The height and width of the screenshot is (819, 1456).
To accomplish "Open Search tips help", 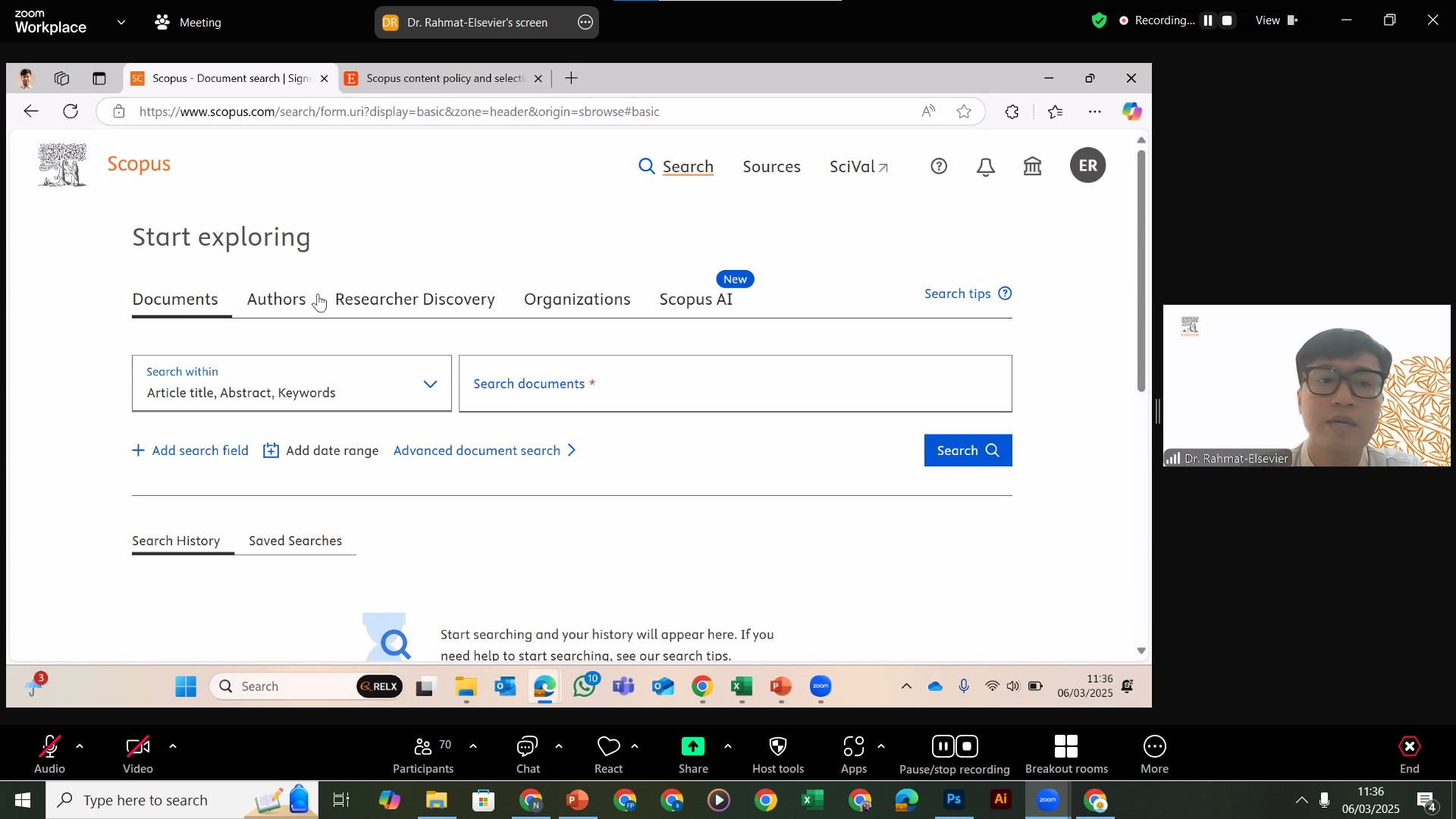I will pos(968,293).
